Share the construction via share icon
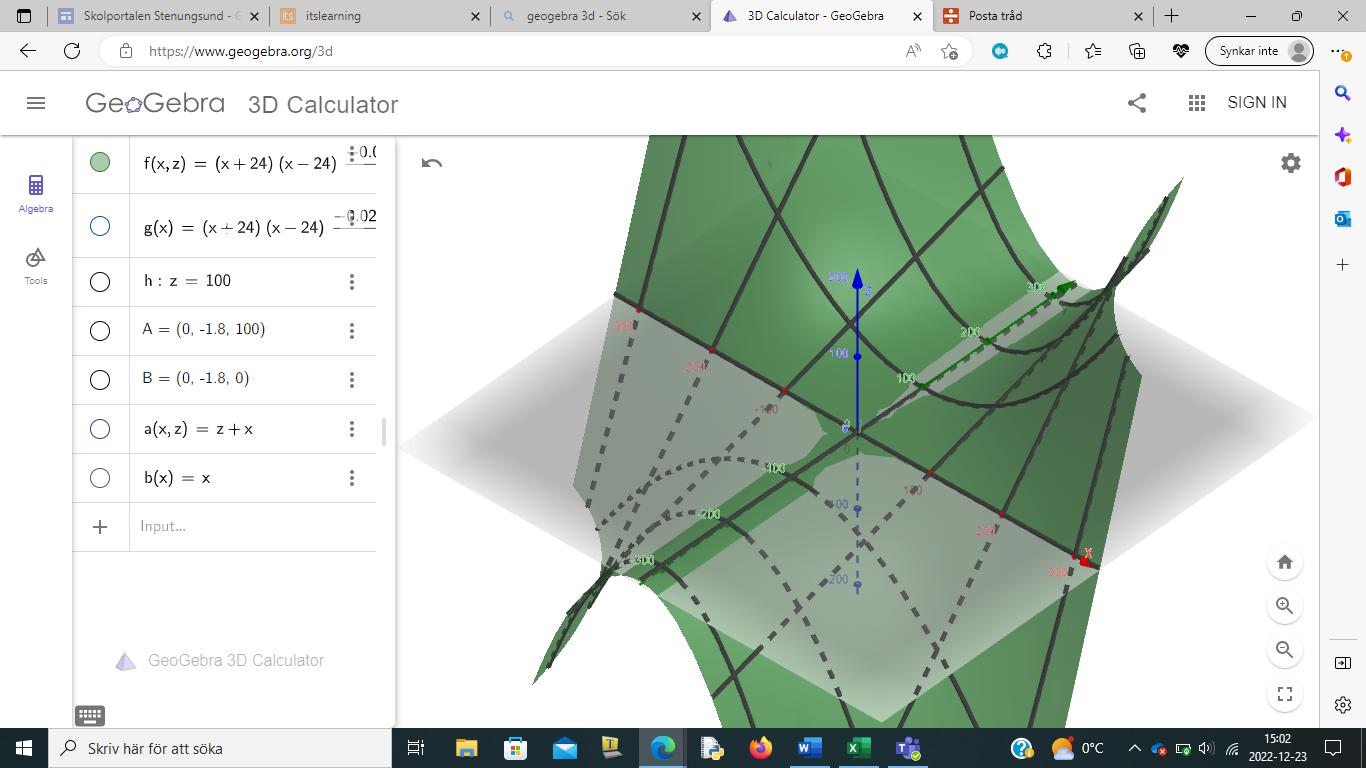 1137,103
